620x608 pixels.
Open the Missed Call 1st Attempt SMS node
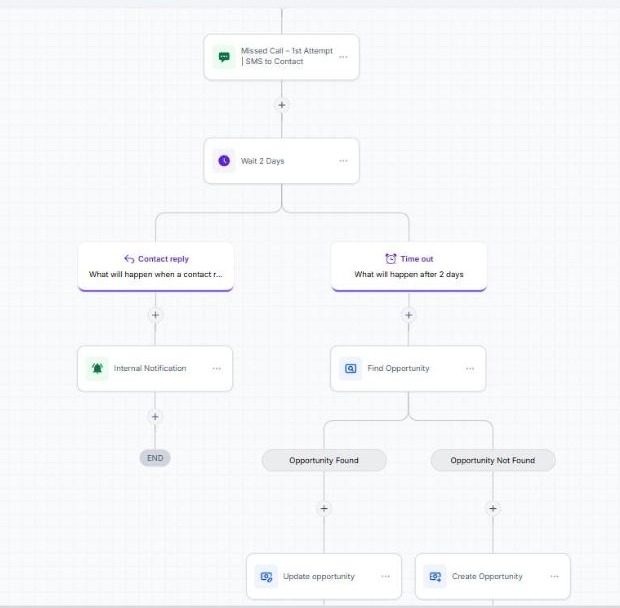(x=282, y=57)
